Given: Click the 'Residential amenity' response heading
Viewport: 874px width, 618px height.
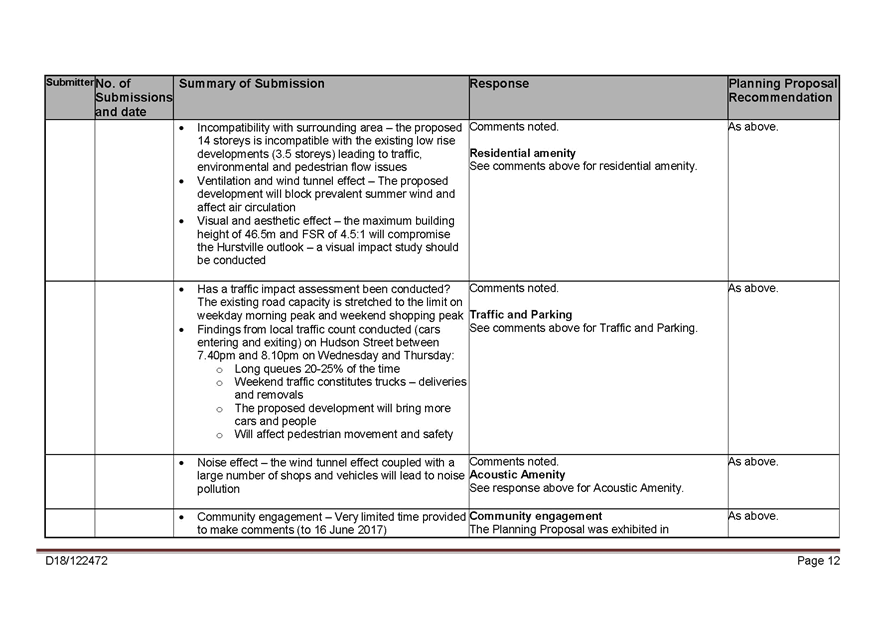Looking at the screenshot, I should pyautogui.click(x=522, y=153).
